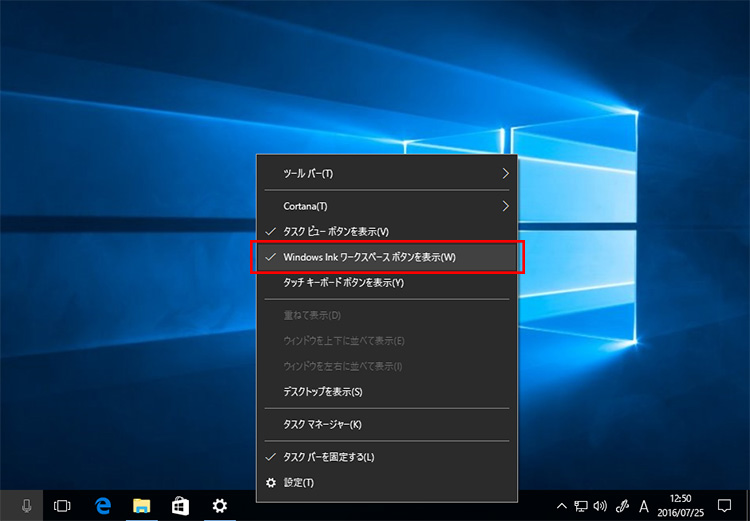Open the Windows Store taskbar icon

180,506
